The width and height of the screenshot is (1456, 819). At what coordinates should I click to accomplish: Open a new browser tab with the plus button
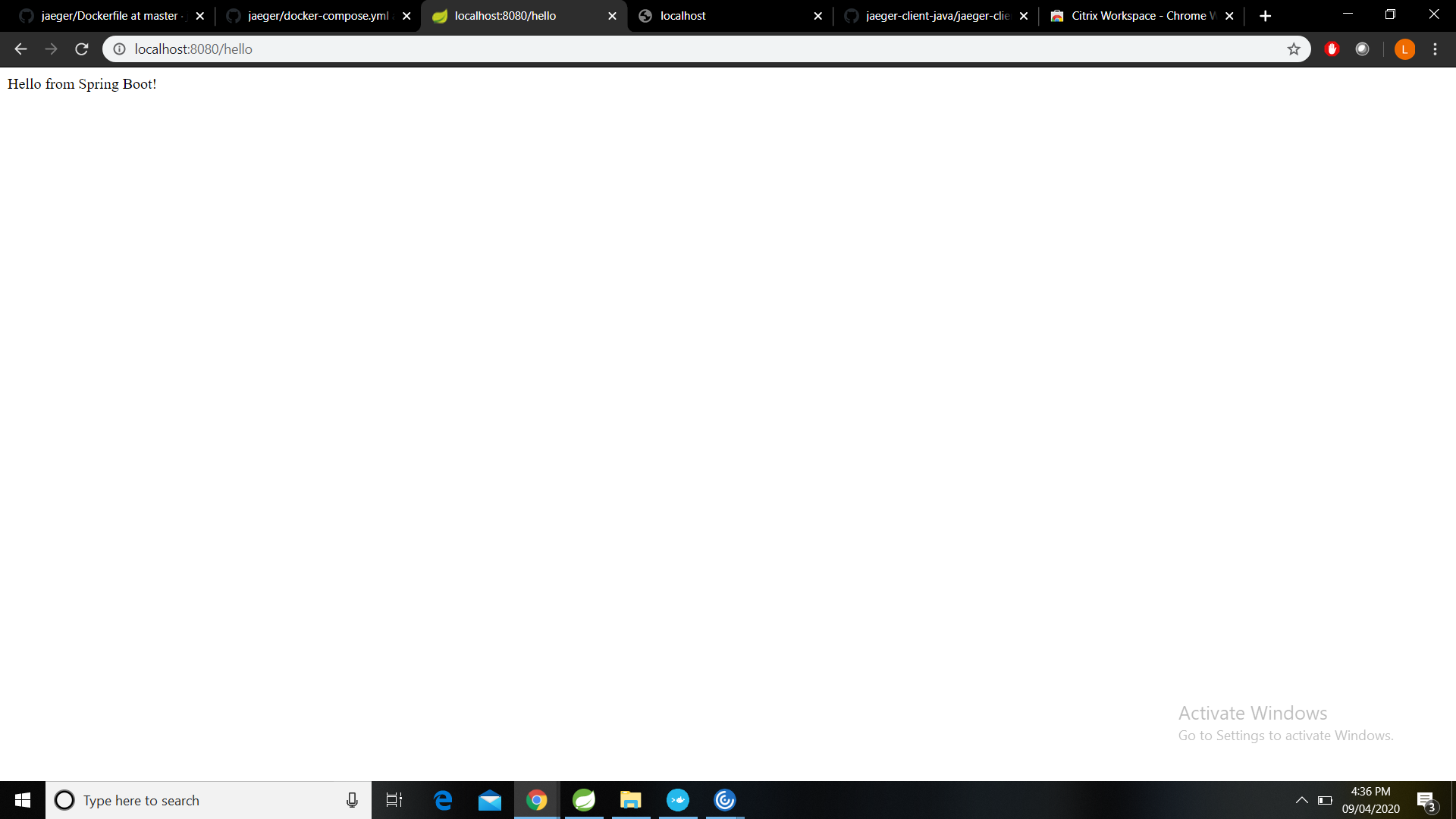click(x=1265, y=15)
